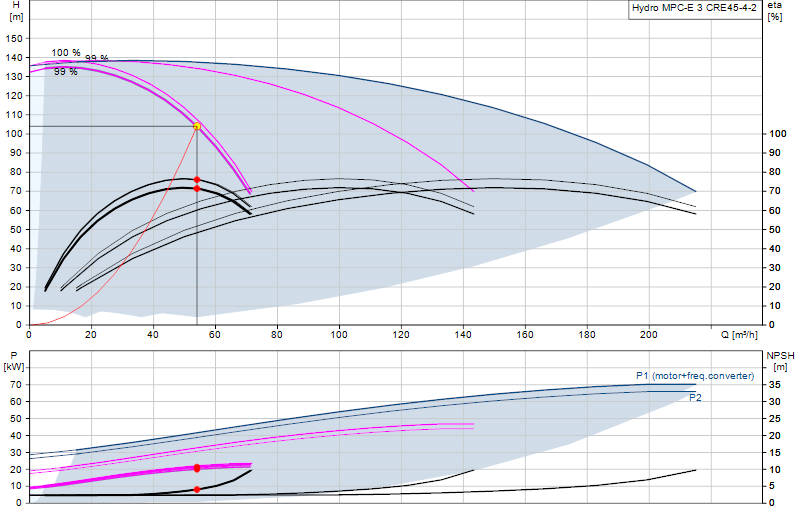The image size is (800, 520).
Task: Click the Hydro MPC-E 3 CRE45-4-2 title box
Action: (x=694, y=9)
